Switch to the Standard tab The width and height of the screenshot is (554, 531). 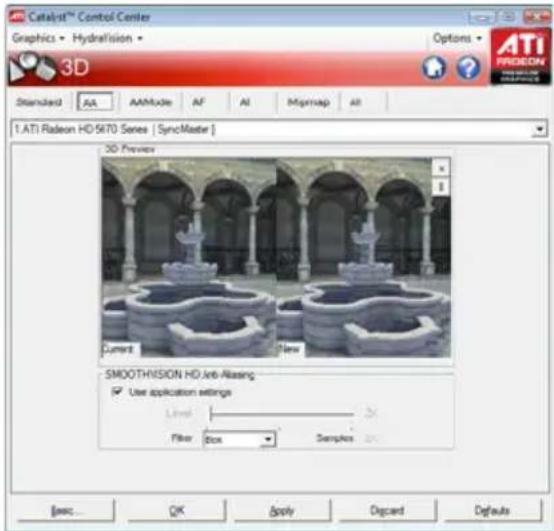click(x=39, y=102)
